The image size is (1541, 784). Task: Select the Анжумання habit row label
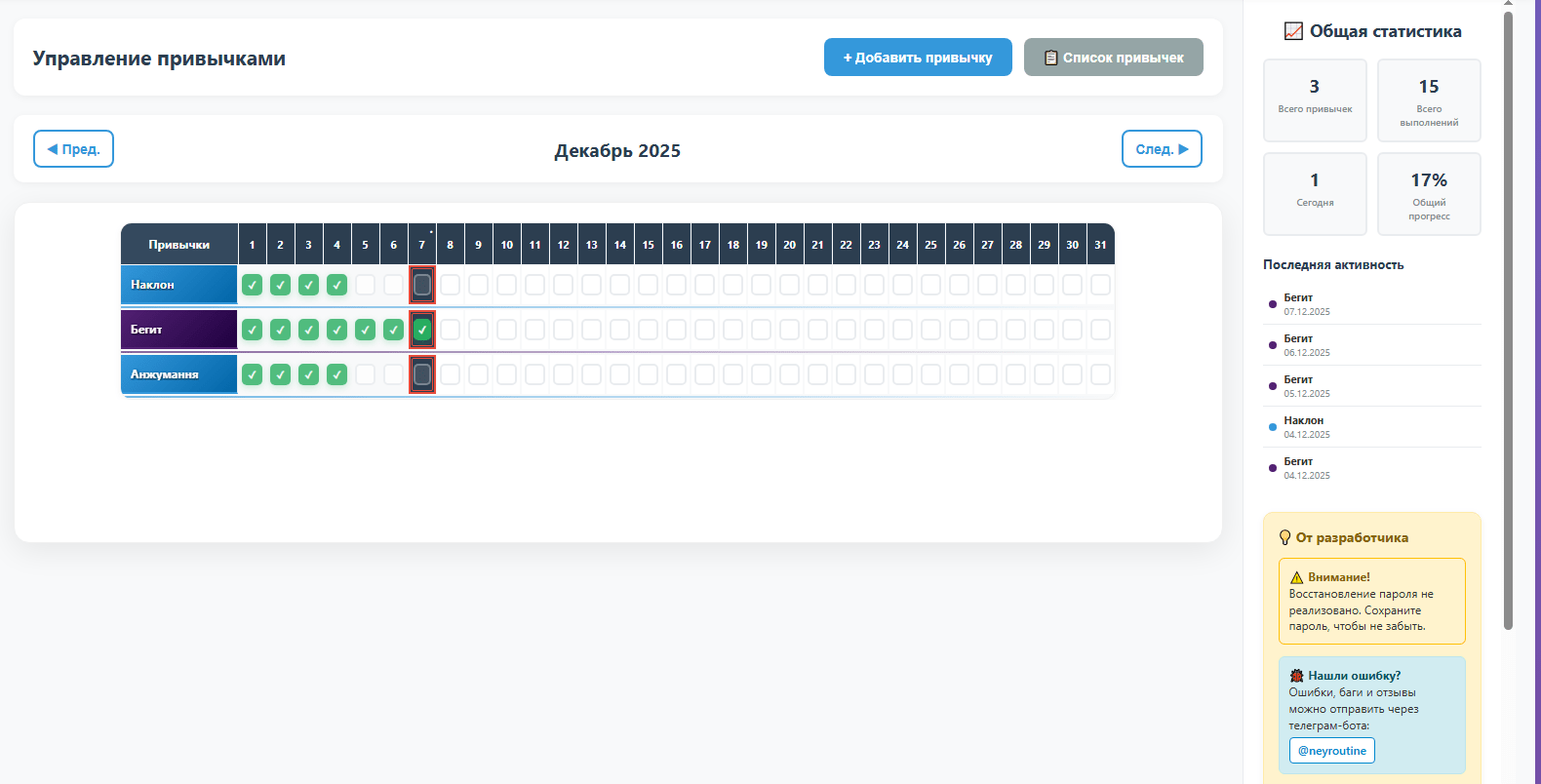(x=178, y=374)
